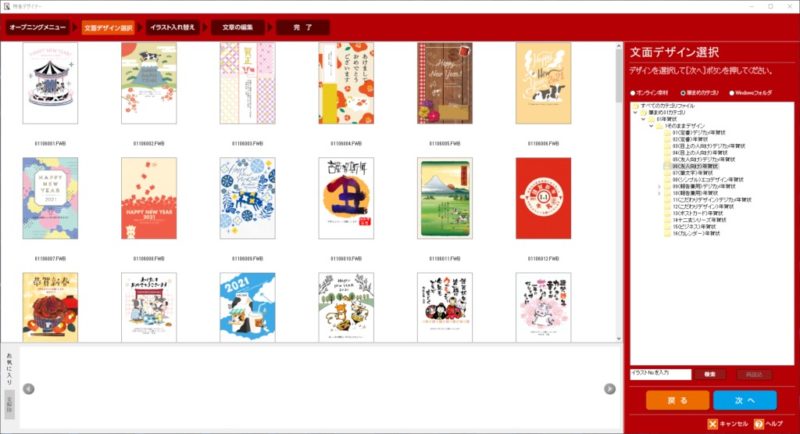Viewport: 800px width, 434px height.
Task: Click the right arrow in favorites strip
Action: (610, 389)
